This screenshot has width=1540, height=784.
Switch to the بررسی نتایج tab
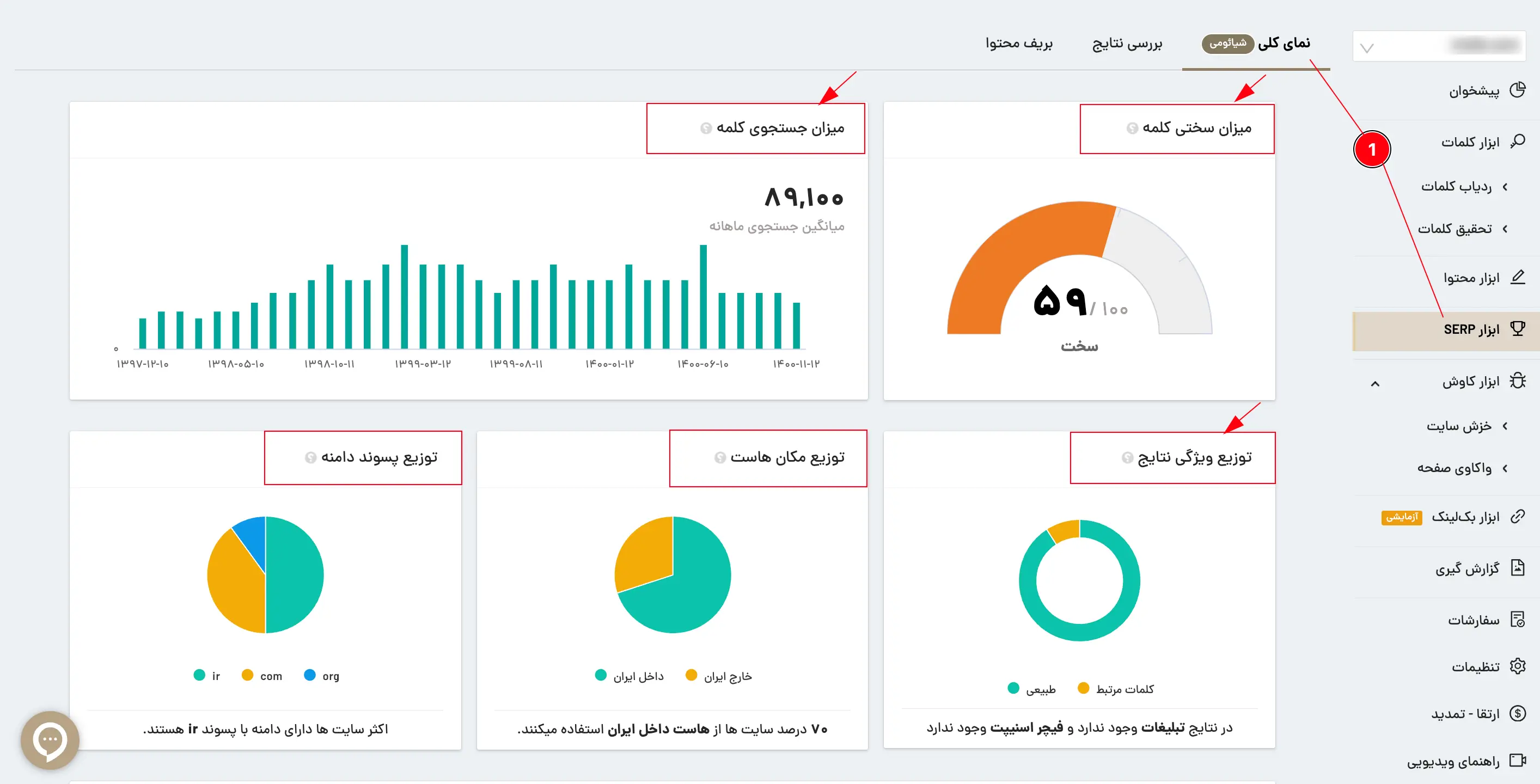pos(1127,44)
